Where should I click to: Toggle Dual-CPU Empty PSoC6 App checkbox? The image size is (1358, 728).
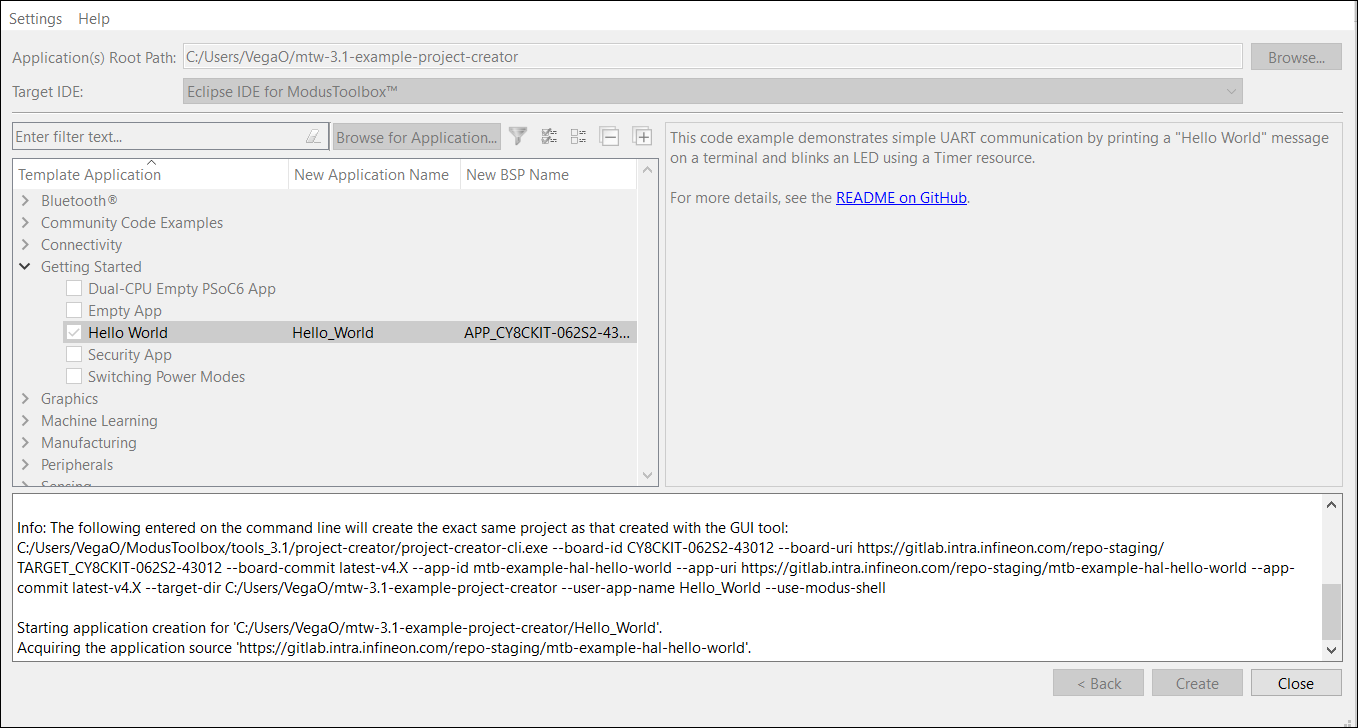pos(74,288)
